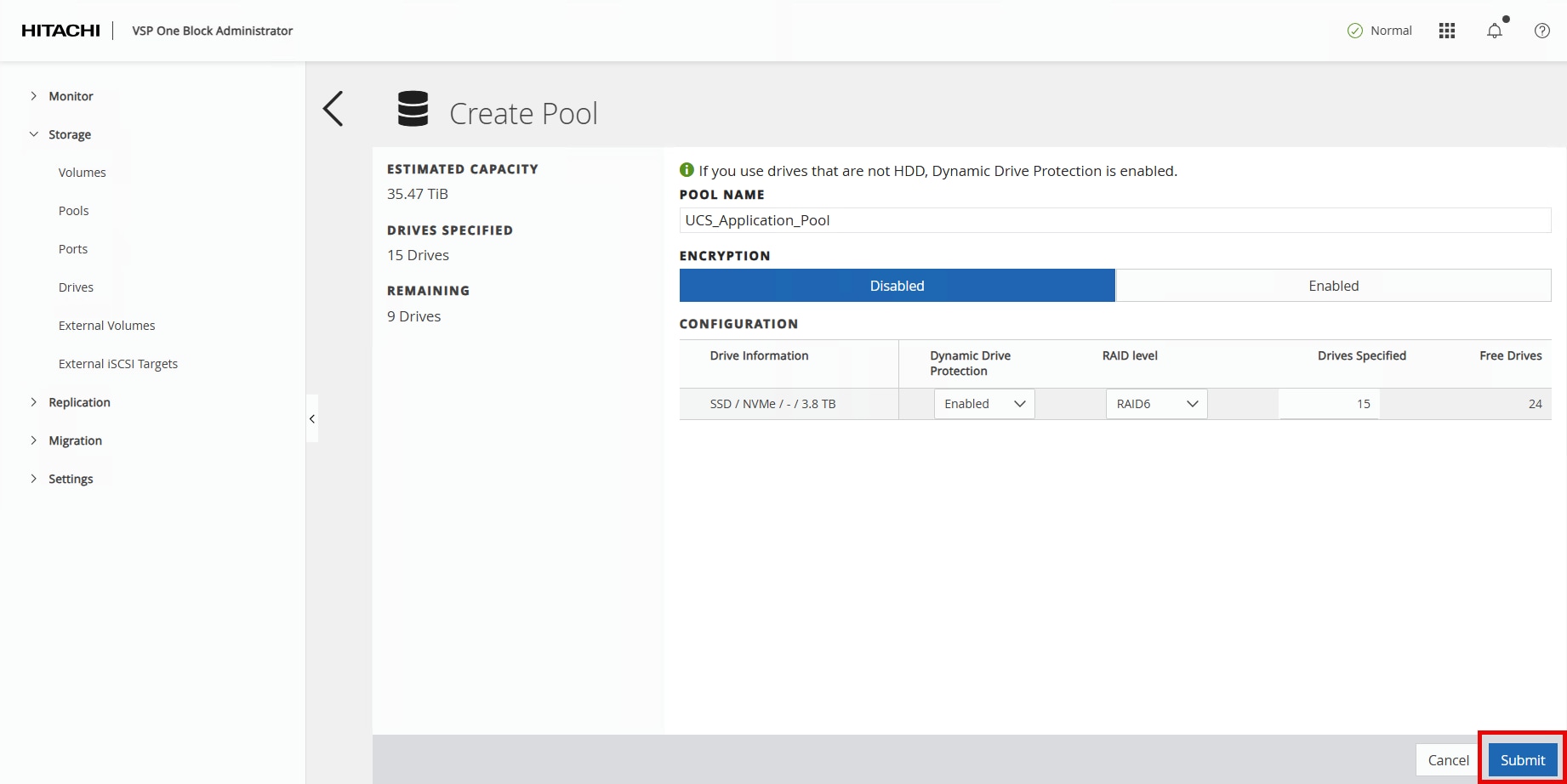Set encryption to Disabled
Image resolution: width=1567 pixels, height=784 pixels.
897,286
